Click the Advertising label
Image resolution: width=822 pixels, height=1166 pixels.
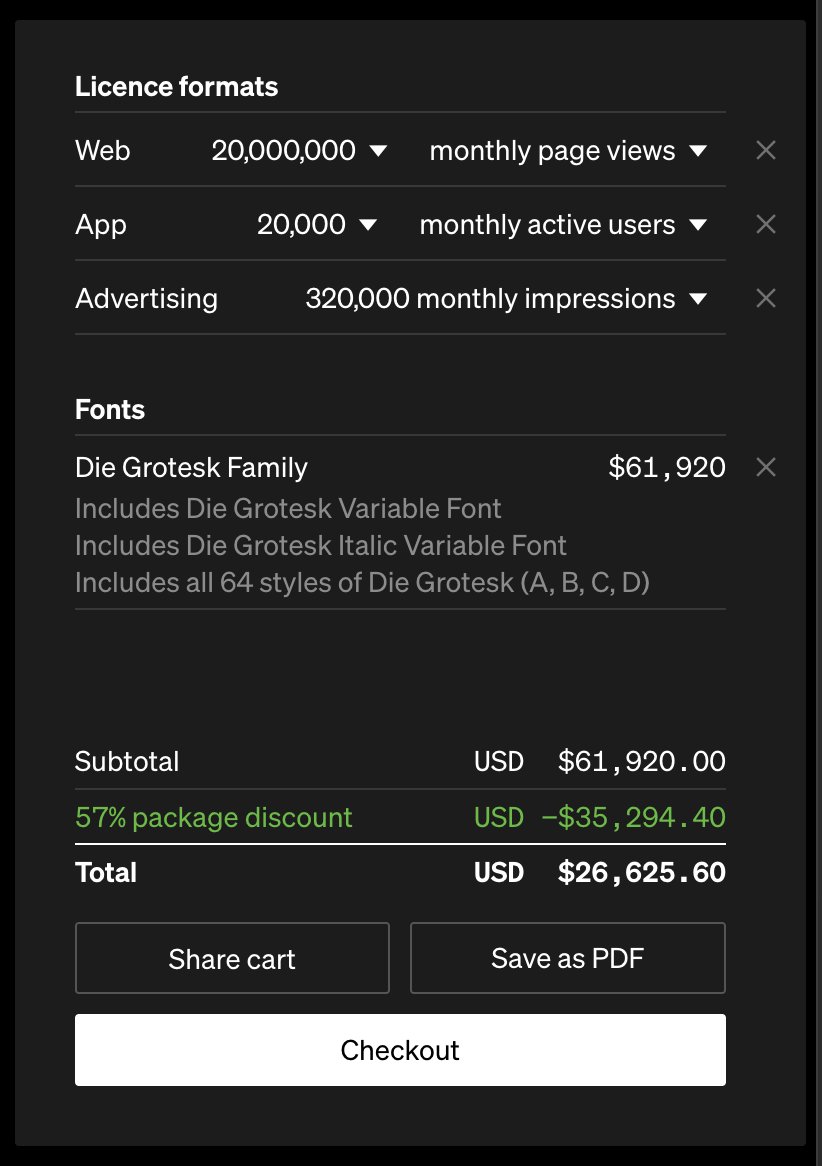(x=147, y=298)
